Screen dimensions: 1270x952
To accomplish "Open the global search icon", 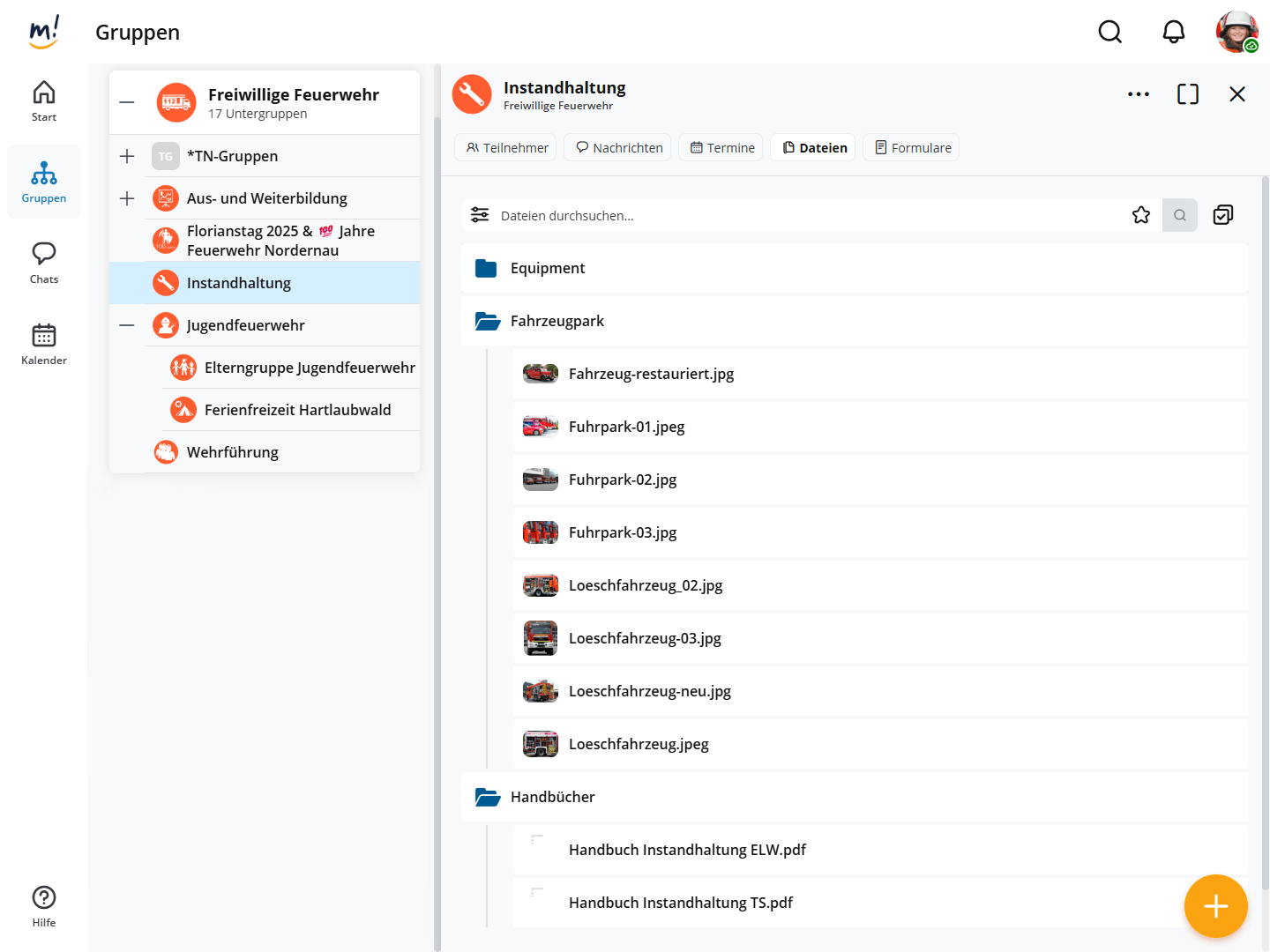I will coord(1109,32).
